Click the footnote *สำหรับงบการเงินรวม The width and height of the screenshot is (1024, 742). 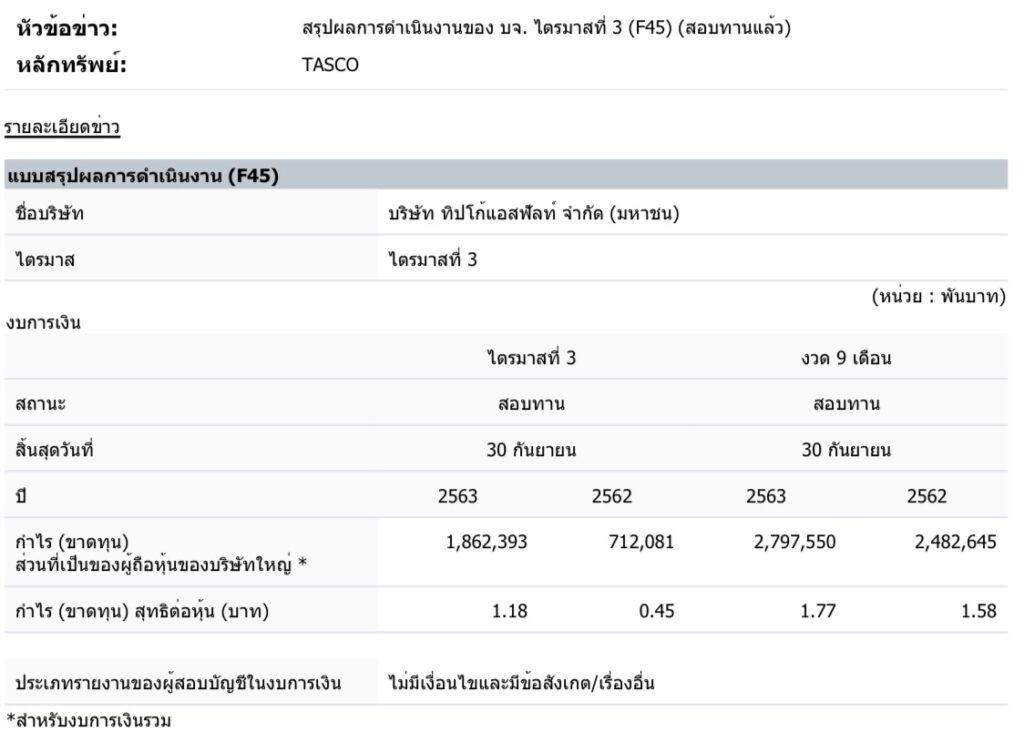[x=82, y=719]
